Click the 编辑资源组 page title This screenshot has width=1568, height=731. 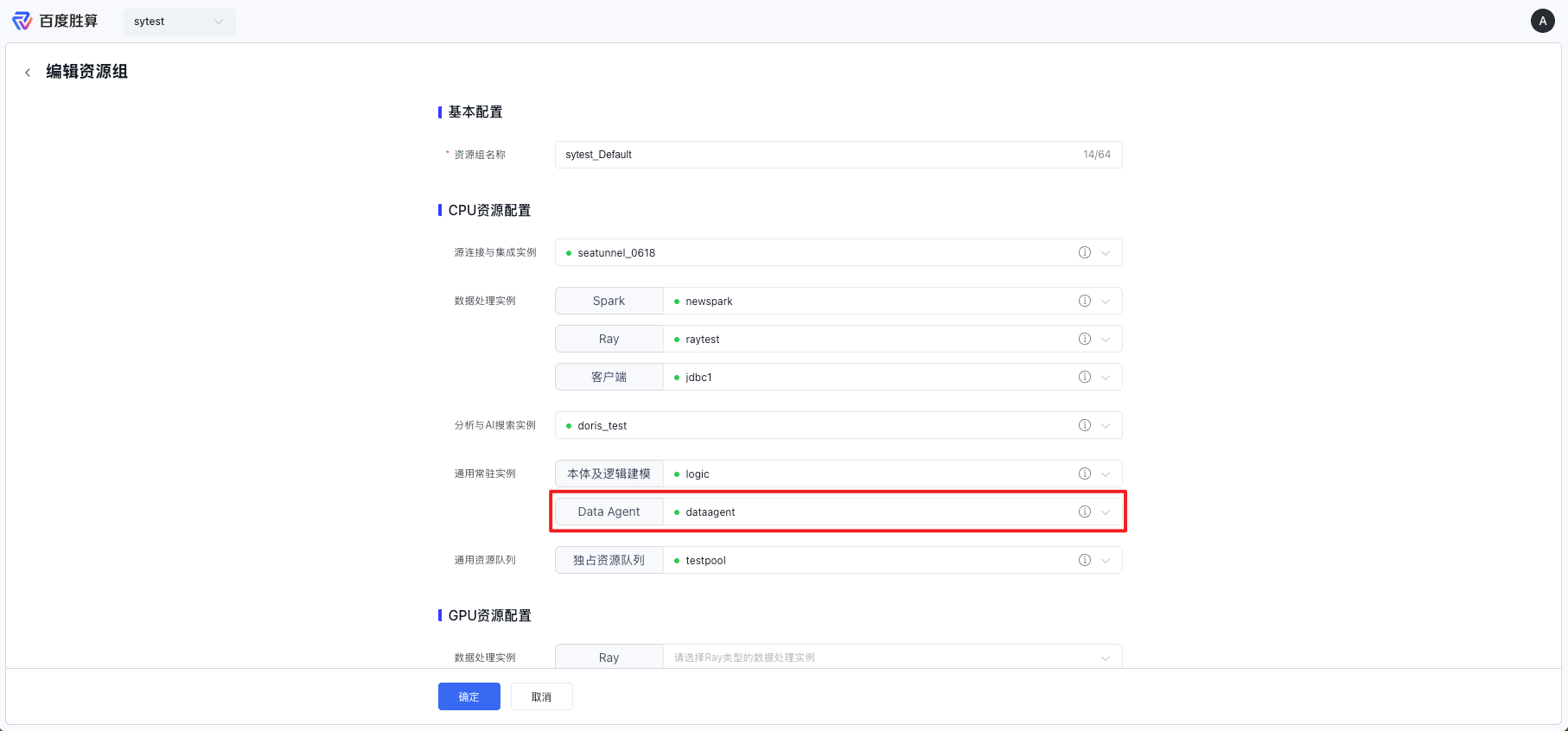pos(86,72)
